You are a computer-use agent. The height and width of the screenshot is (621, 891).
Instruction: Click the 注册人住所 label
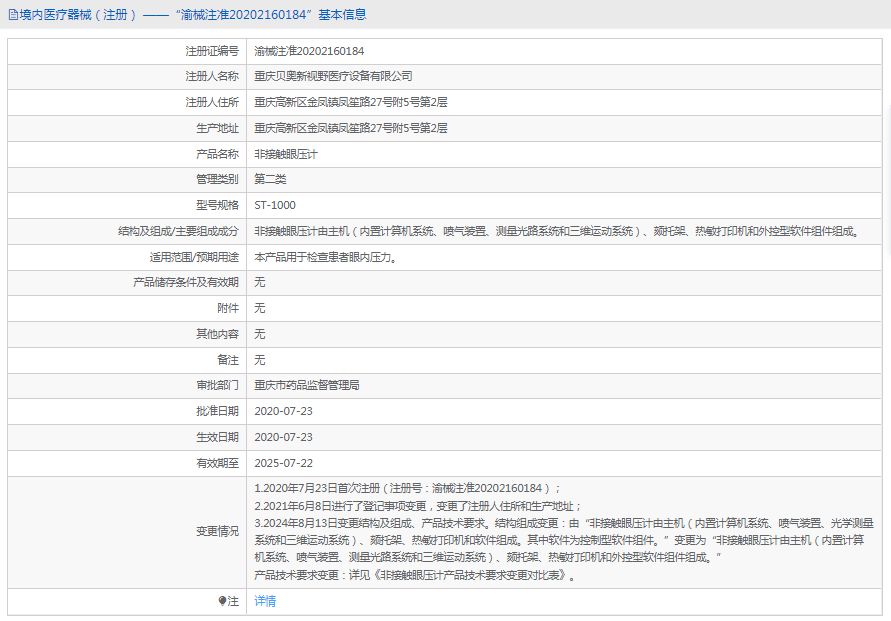(212, 102)
